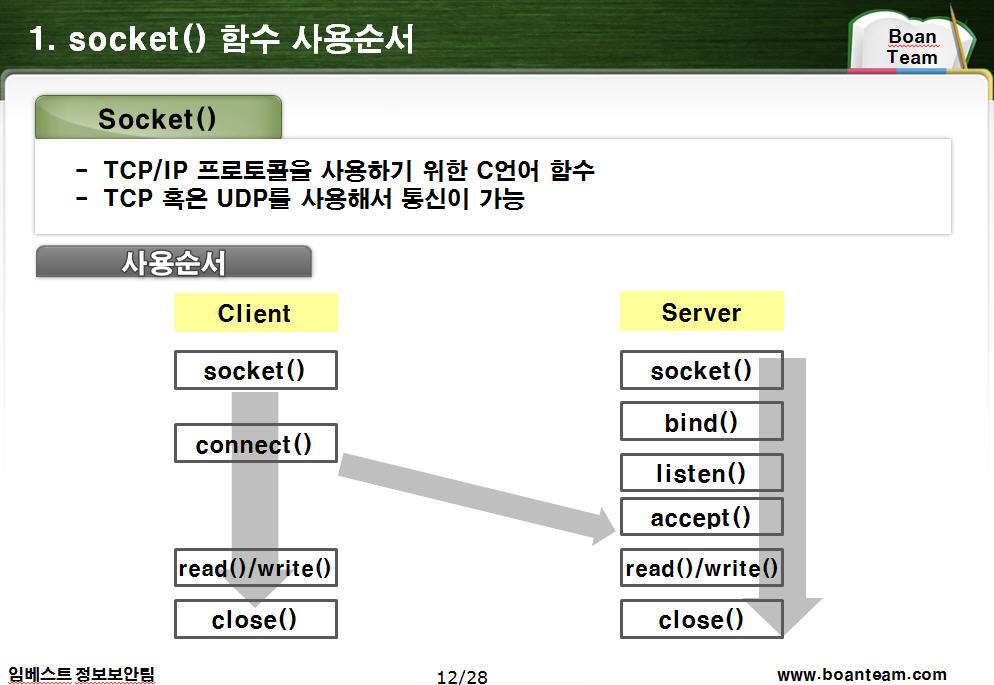Click the line 'TCP 혹은 UDP를 사용해서 통신이 가능'
Screen dimensions: 994x685
click(x=314, y=198)
